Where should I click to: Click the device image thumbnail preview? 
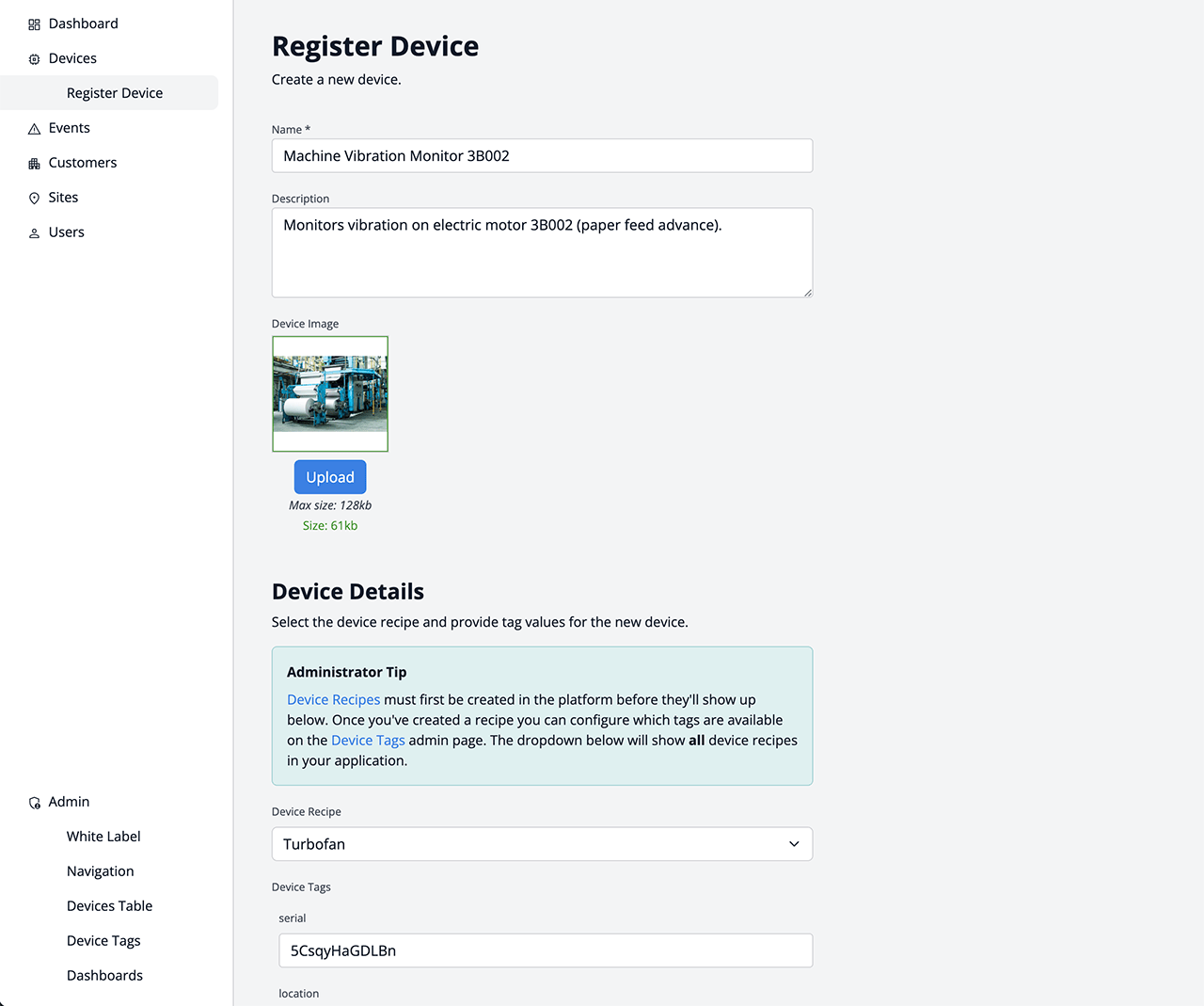(330, 393)
